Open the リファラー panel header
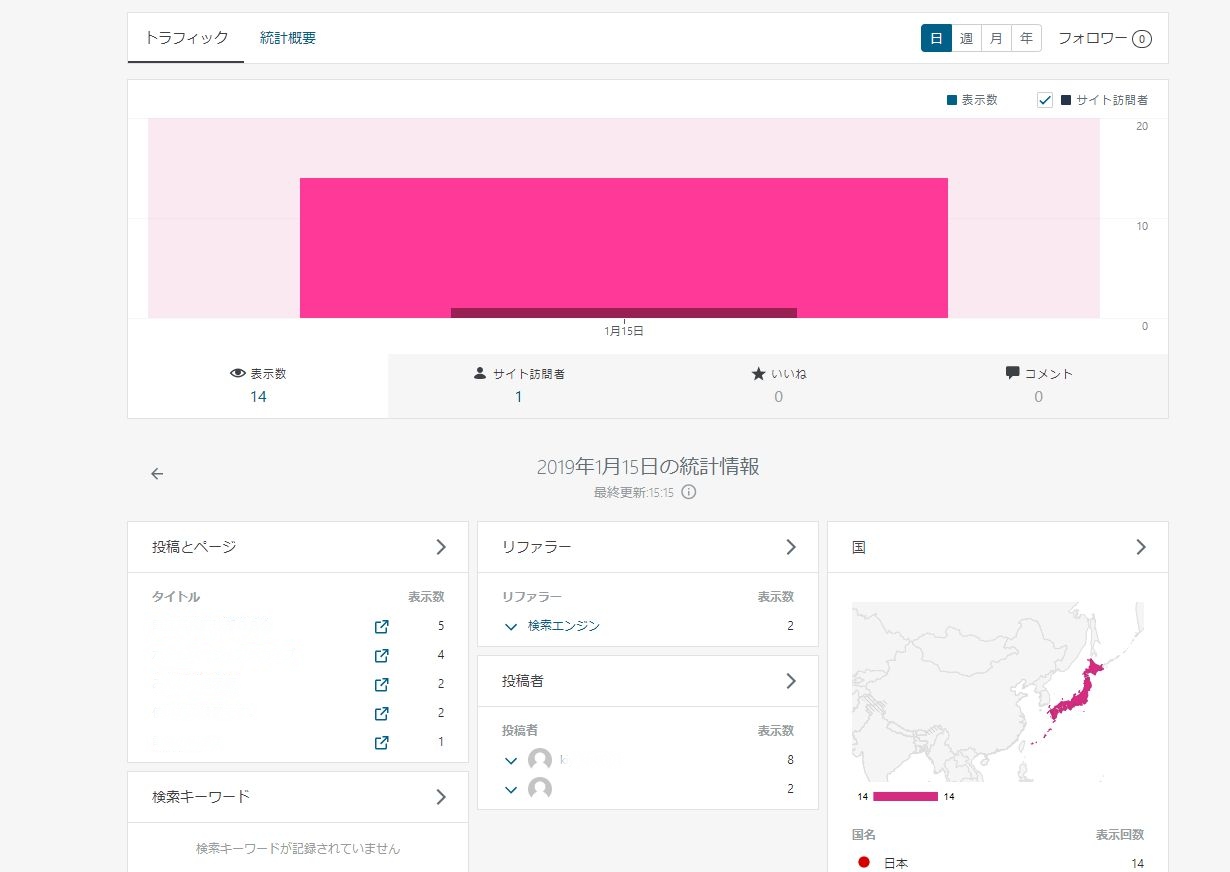 [648, 547]
